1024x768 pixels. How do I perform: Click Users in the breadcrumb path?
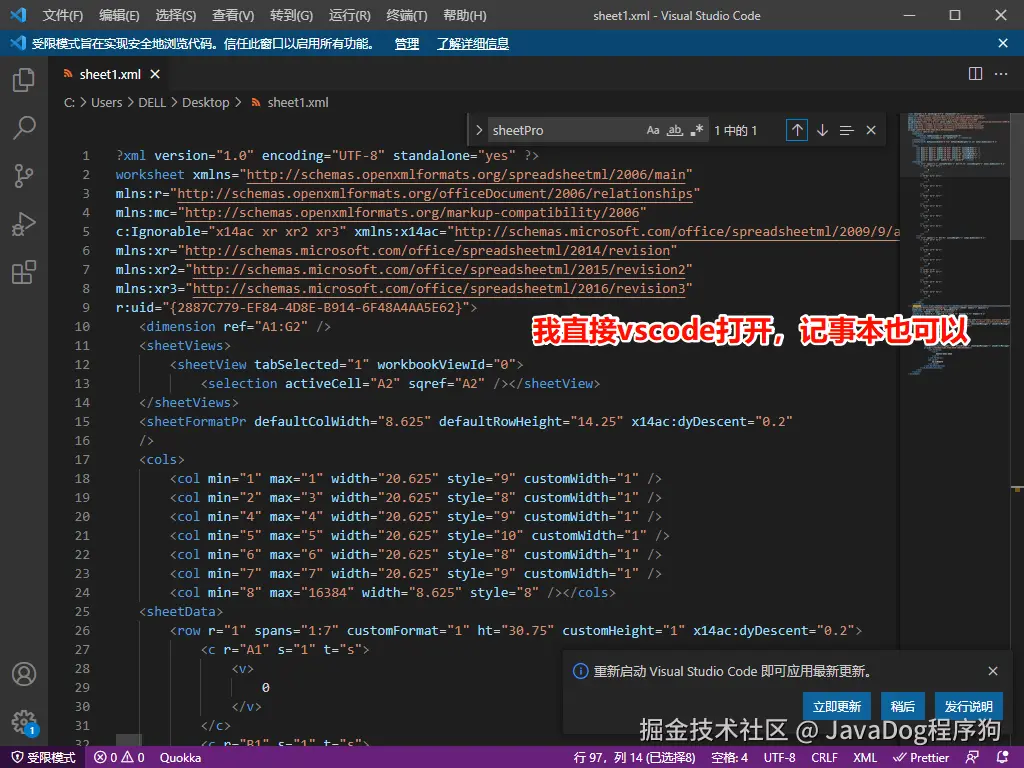click(106, 103)
